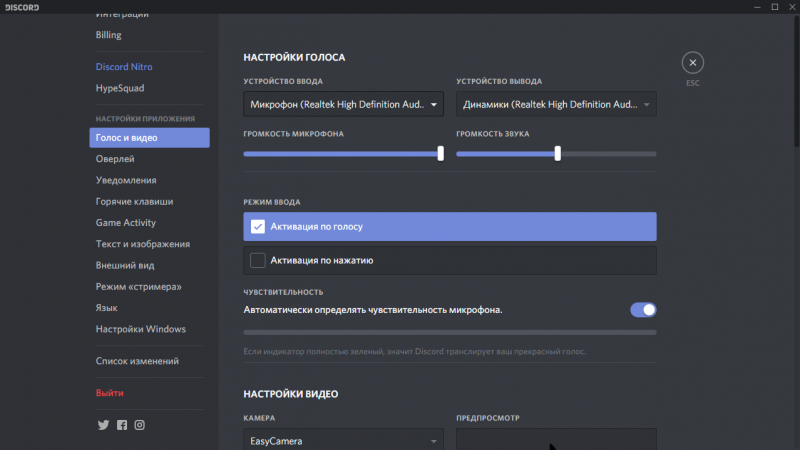Open Instagram social link icon
This screenshot has height=450, width=800.
click(139, 425)
